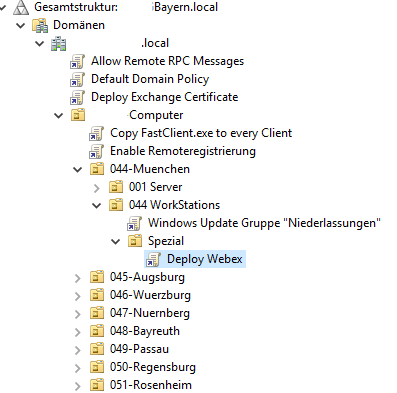
Task: Select the Domänen label
Action: [x=79, y=25]
